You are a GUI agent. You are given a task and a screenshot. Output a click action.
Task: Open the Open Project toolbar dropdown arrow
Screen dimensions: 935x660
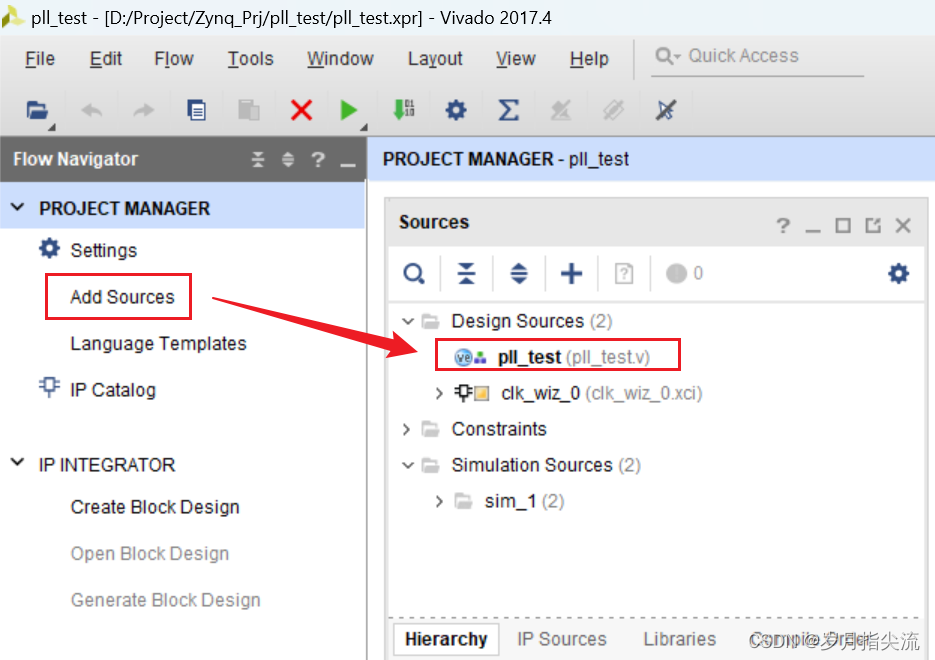click(x=52, y=127)
